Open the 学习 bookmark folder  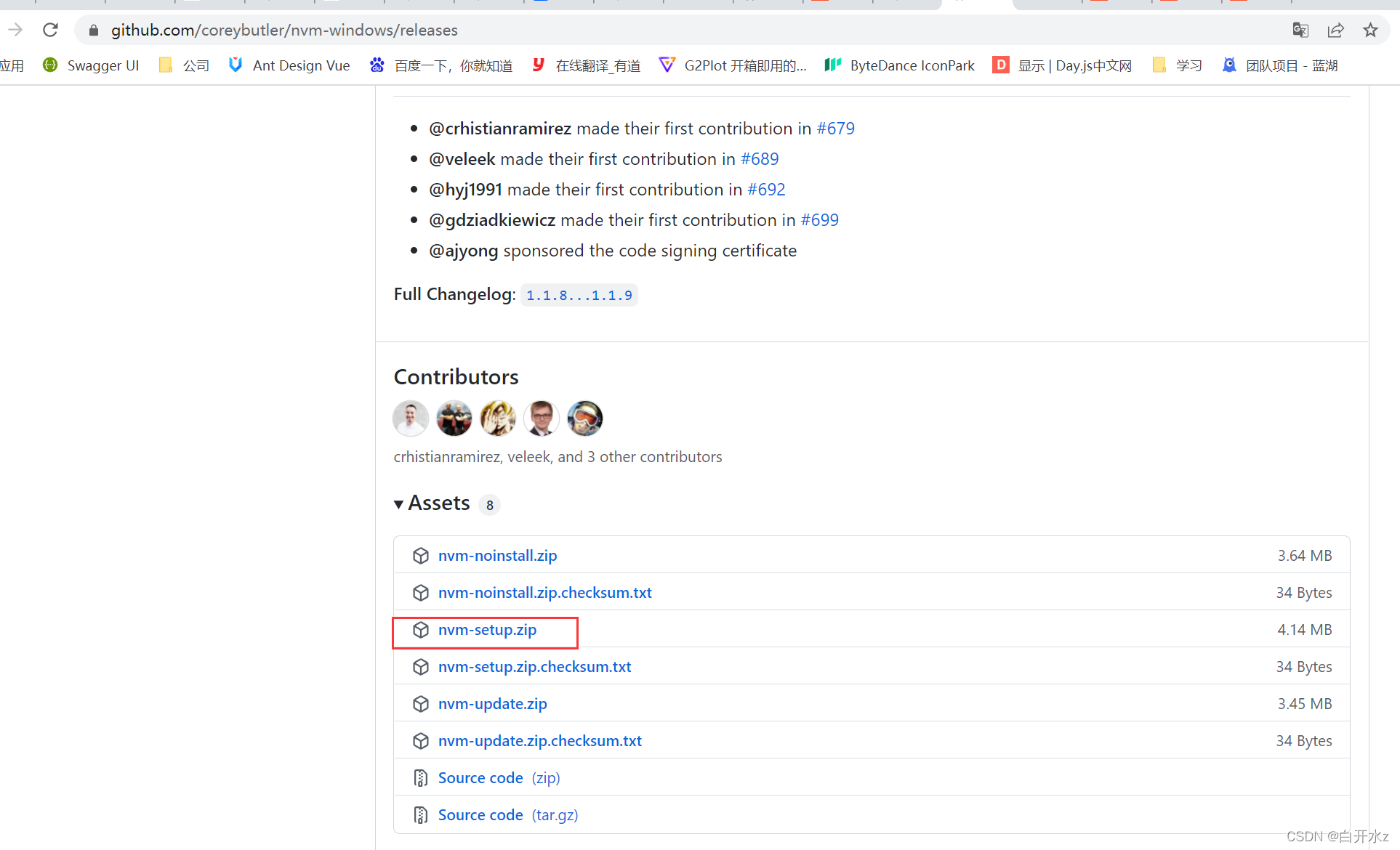[x=1178, y=65]
